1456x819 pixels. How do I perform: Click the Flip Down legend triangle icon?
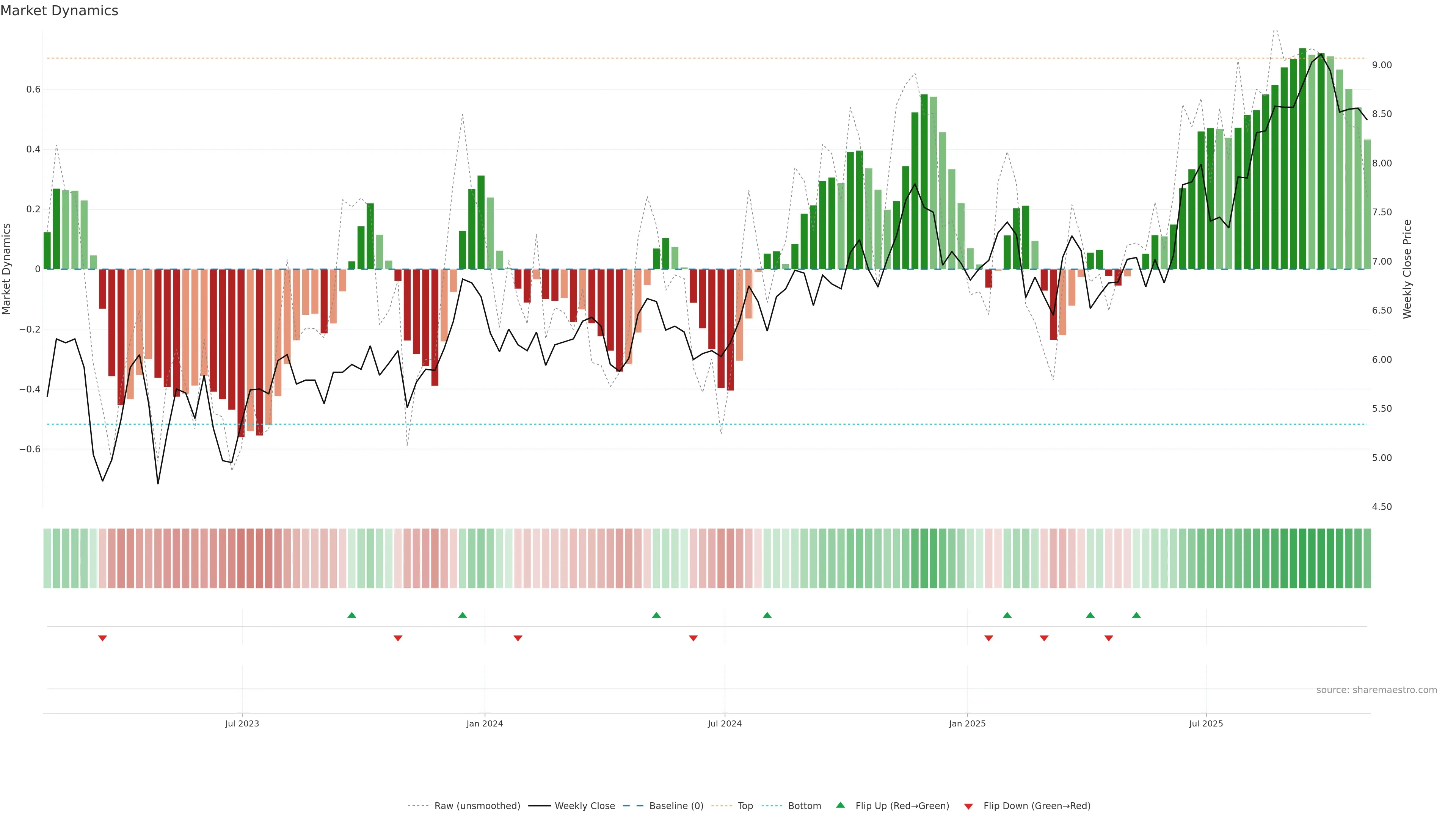pyautogui.click(x=968, y=806)
